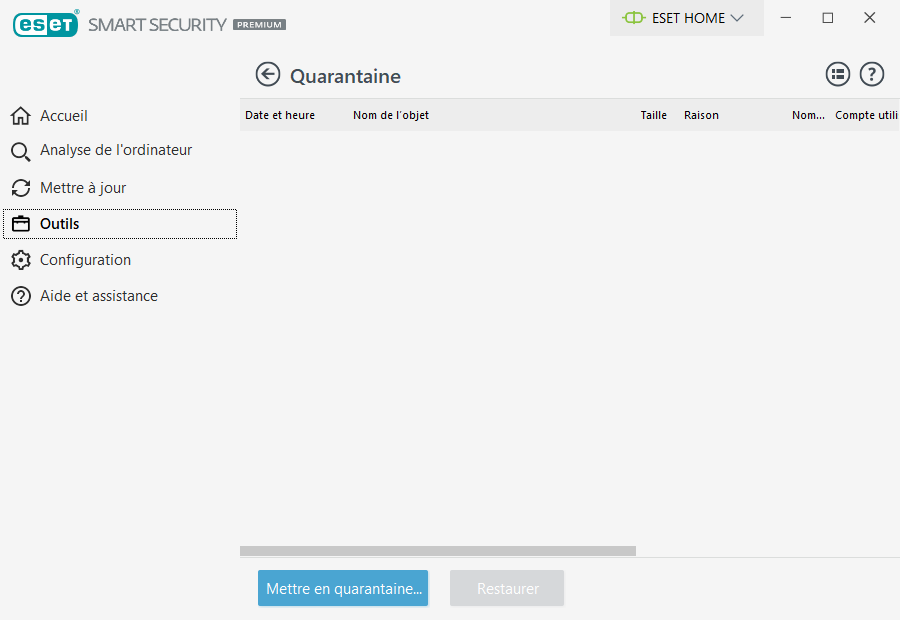The height and width of the screenshot is (620, 900).
Task: Click the Restaurer button
Action: (507, 588)
